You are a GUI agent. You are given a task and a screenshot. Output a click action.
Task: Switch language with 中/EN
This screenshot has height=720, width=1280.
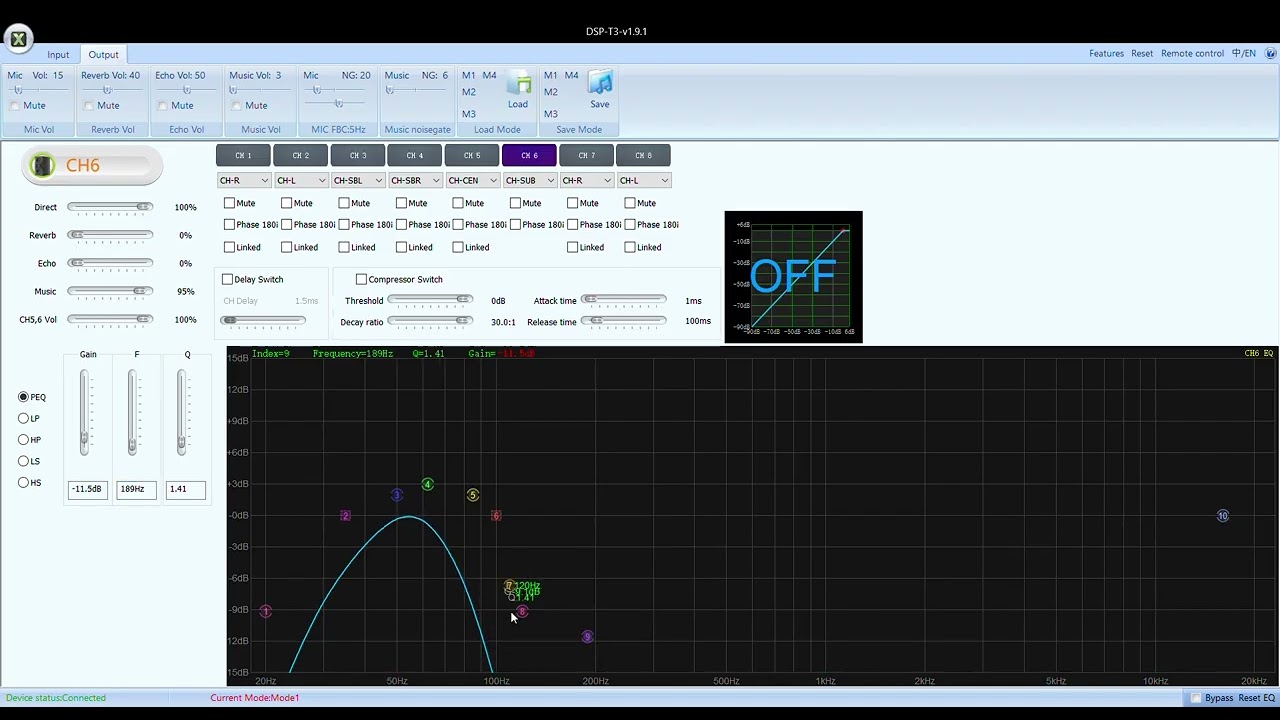1243,54
